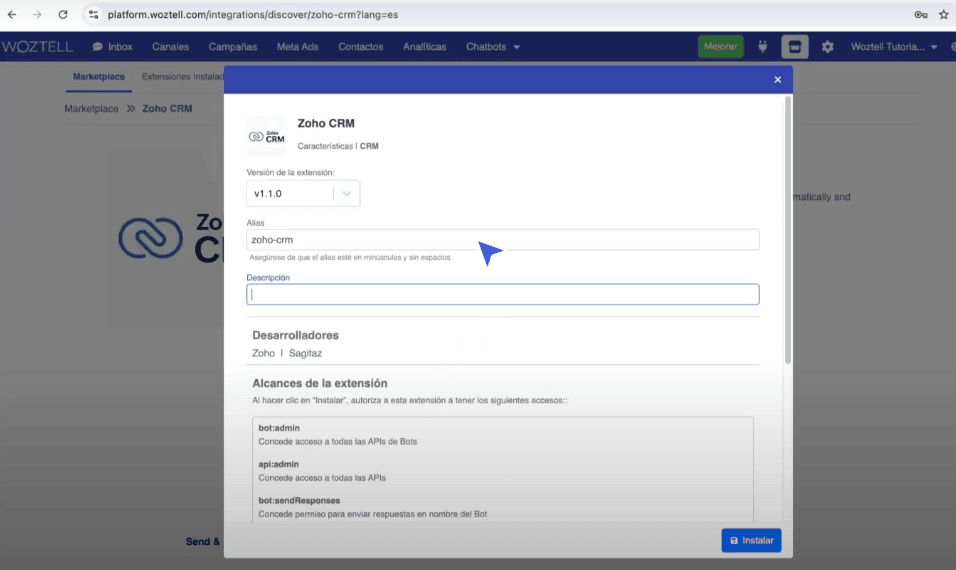This screenshot has height=570, width=956.
Task: Reload the page with refresh icon
Action: (63, 15)
